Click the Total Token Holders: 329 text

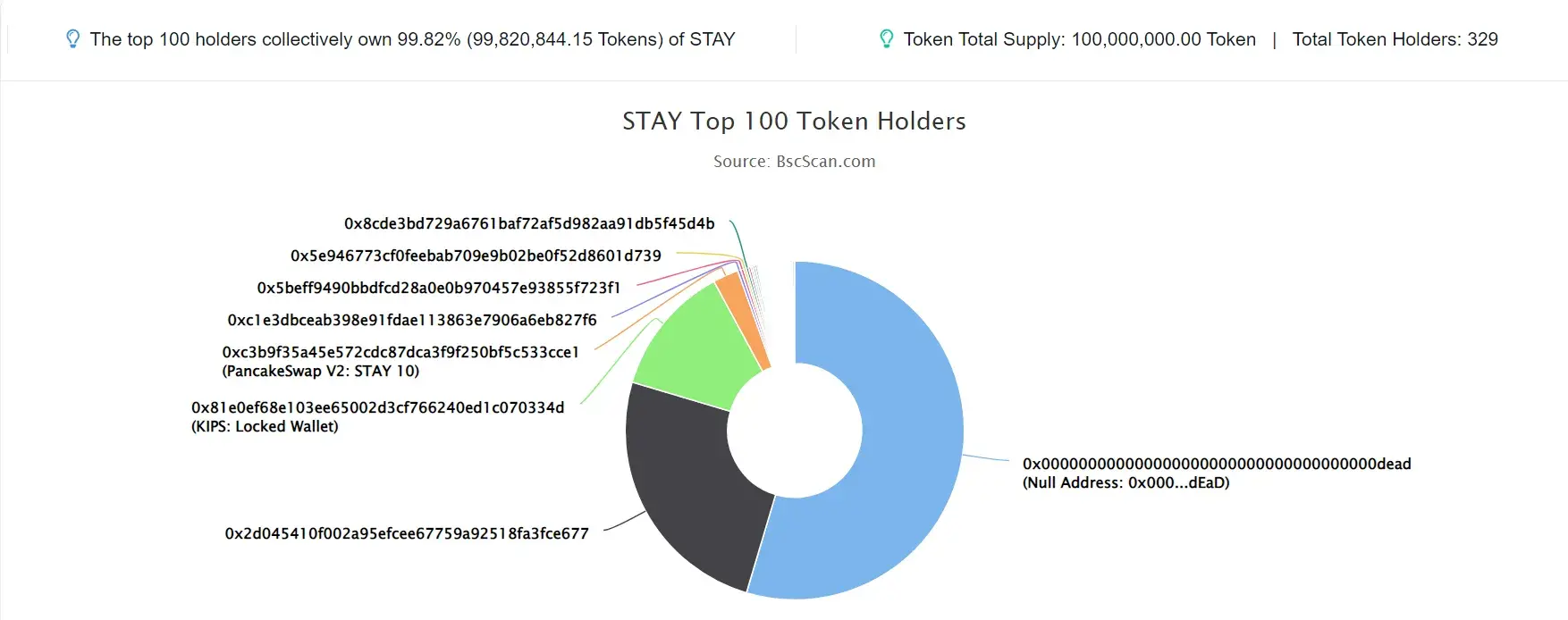1395,39
